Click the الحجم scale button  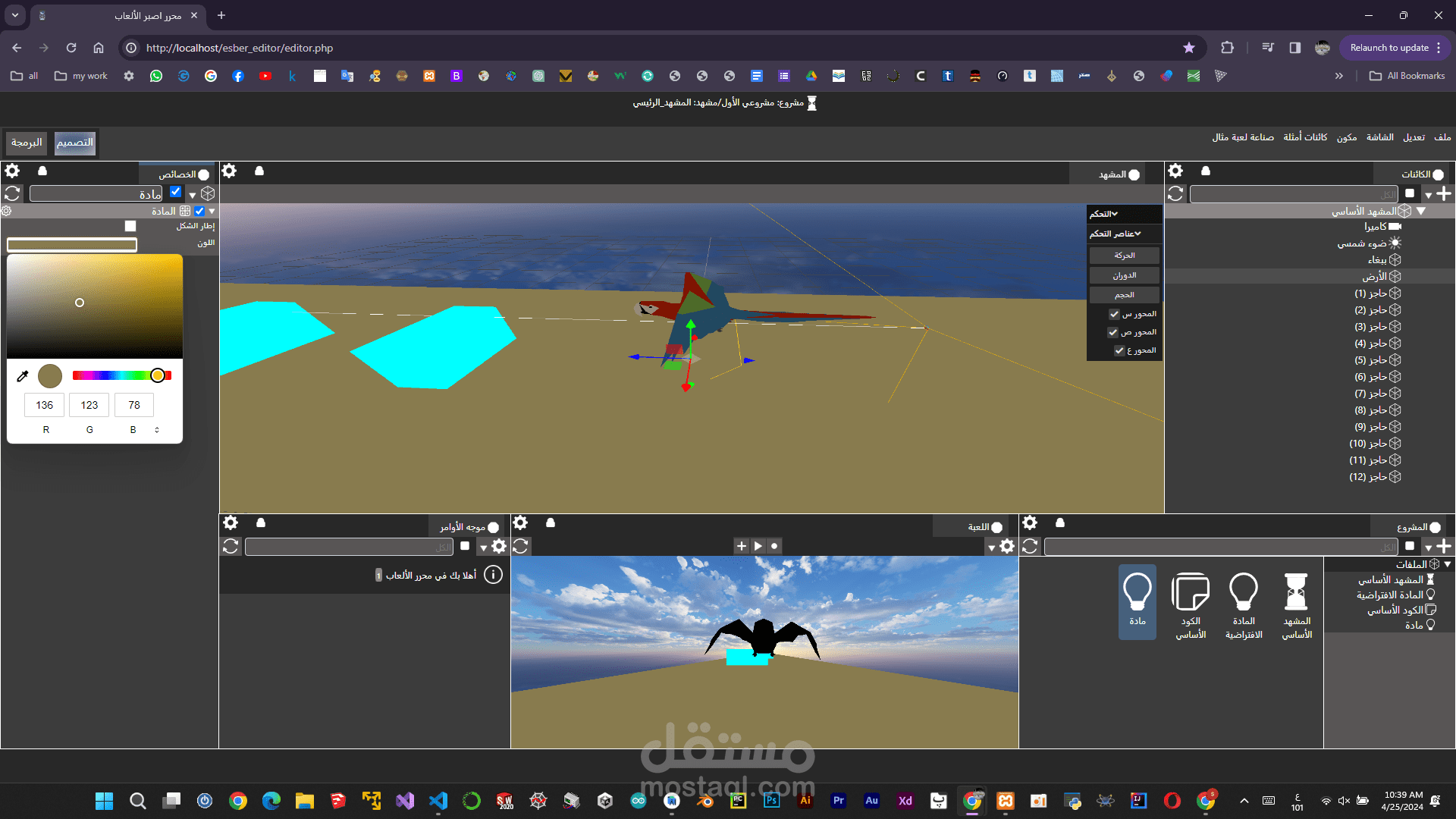pyautogui.click(x=1124, y=295)
